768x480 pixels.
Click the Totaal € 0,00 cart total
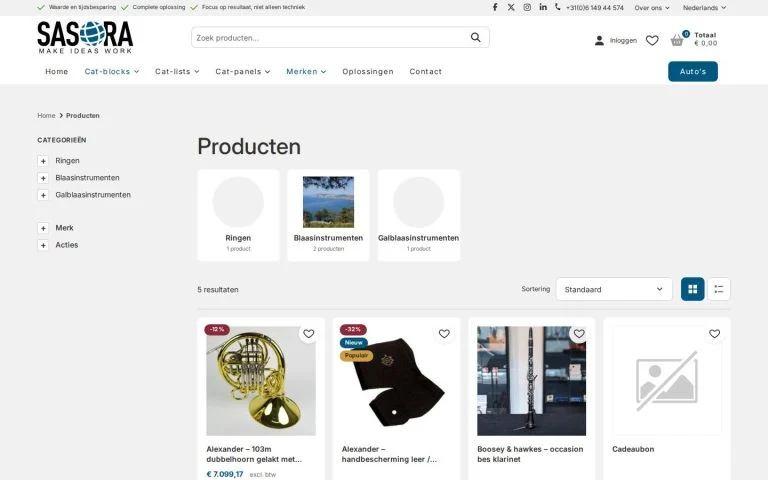click(x=706, y=39)
